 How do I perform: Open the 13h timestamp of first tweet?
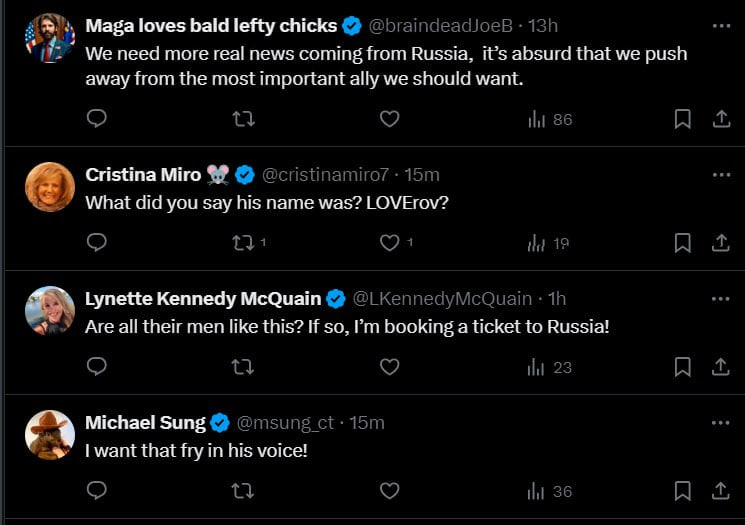543,25
